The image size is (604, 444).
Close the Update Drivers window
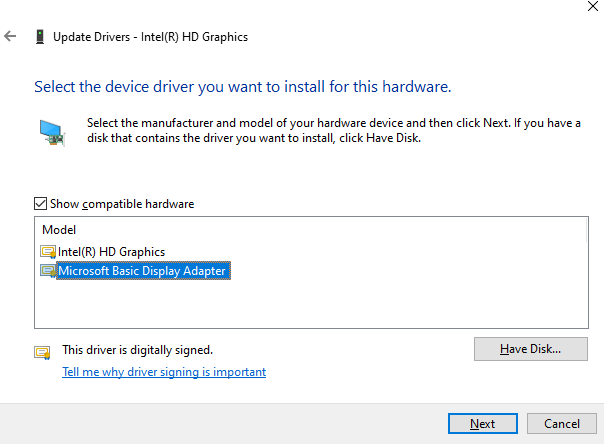[593, 6]
